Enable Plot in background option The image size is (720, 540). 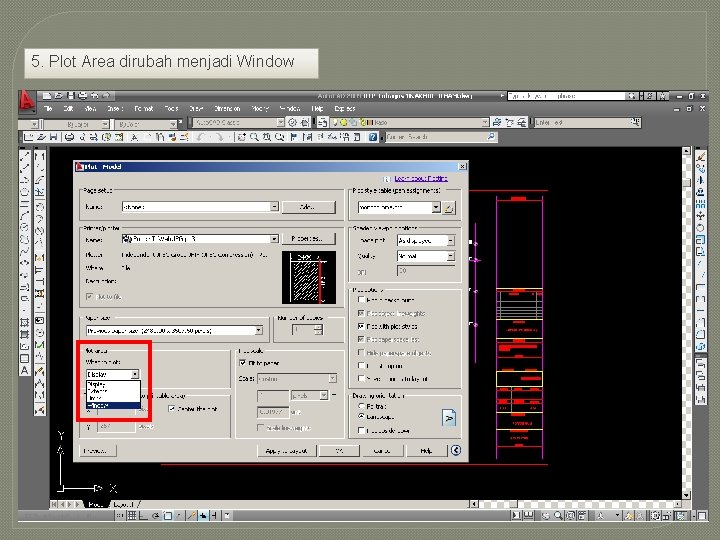(361, 299)
